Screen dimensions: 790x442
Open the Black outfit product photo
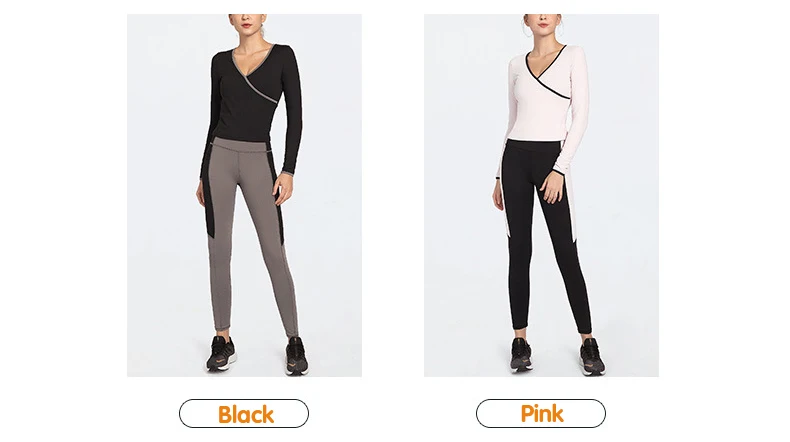pos(244,196)
